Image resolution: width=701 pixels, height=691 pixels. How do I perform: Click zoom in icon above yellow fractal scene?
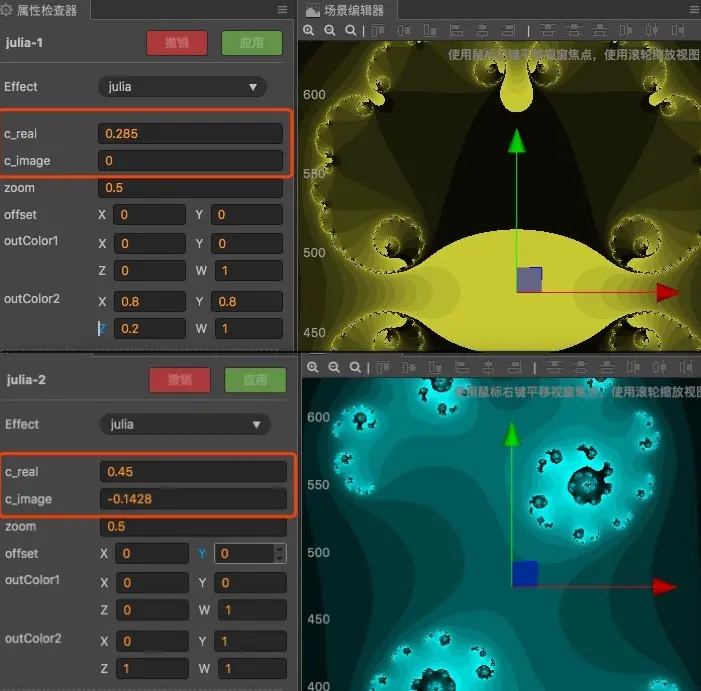click(x=308, y=30)
